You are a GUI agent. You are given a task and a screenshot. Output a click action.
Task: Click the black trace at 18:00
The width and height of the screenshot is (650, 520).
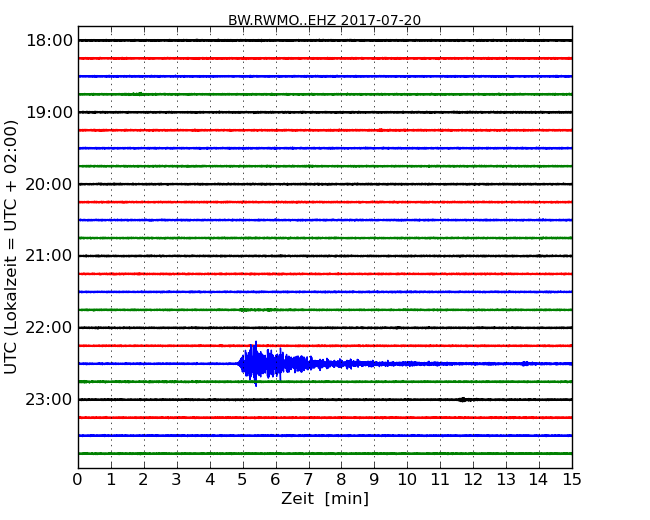point(325,40)
